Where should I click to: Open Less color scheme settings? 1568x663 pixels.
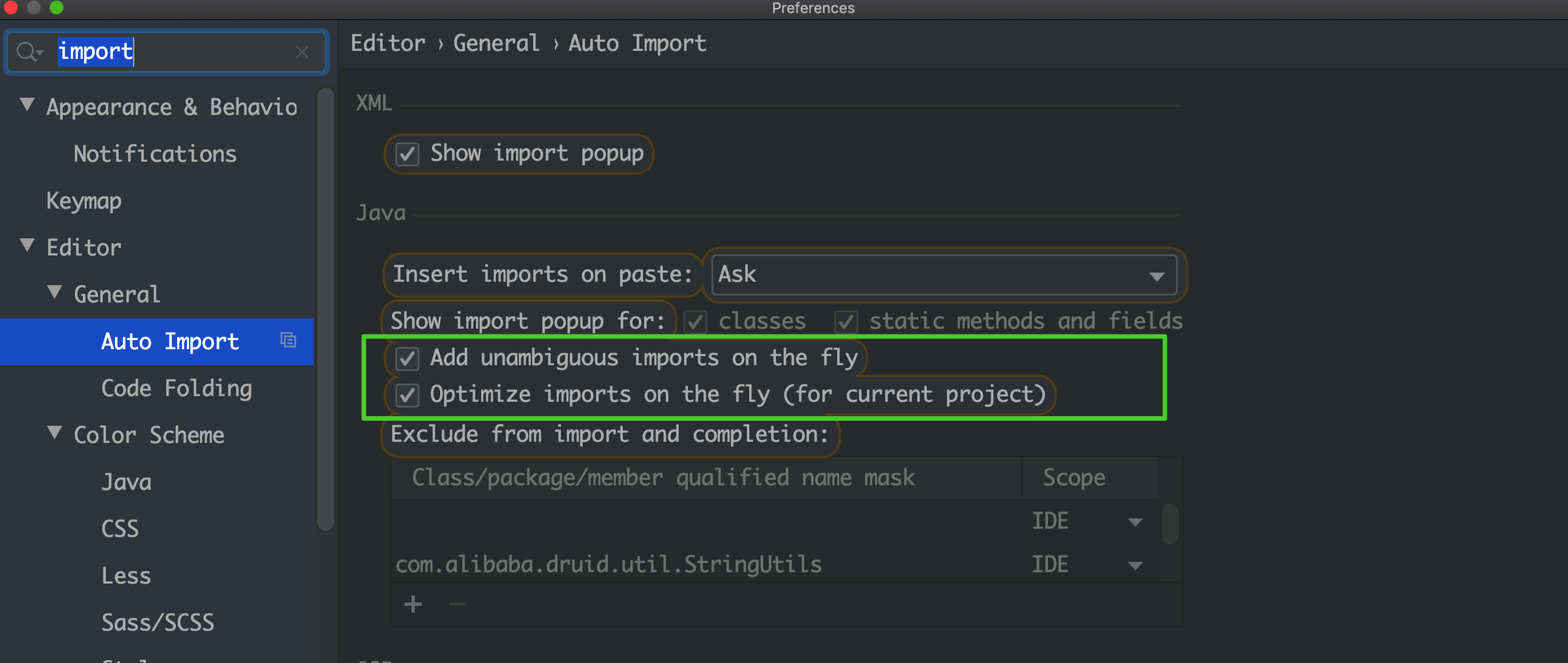click(126, 576)
